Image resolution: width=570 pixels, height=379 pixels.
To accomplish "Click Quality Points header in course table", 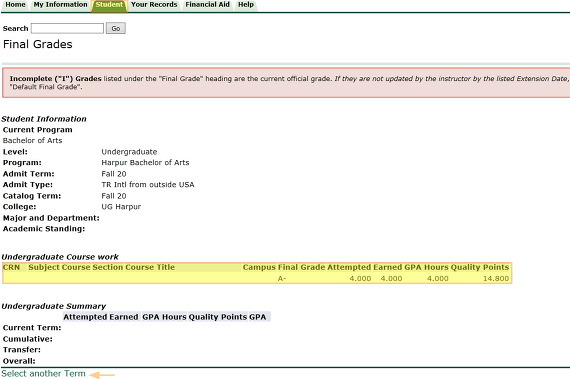I will (x=479, y=267).
